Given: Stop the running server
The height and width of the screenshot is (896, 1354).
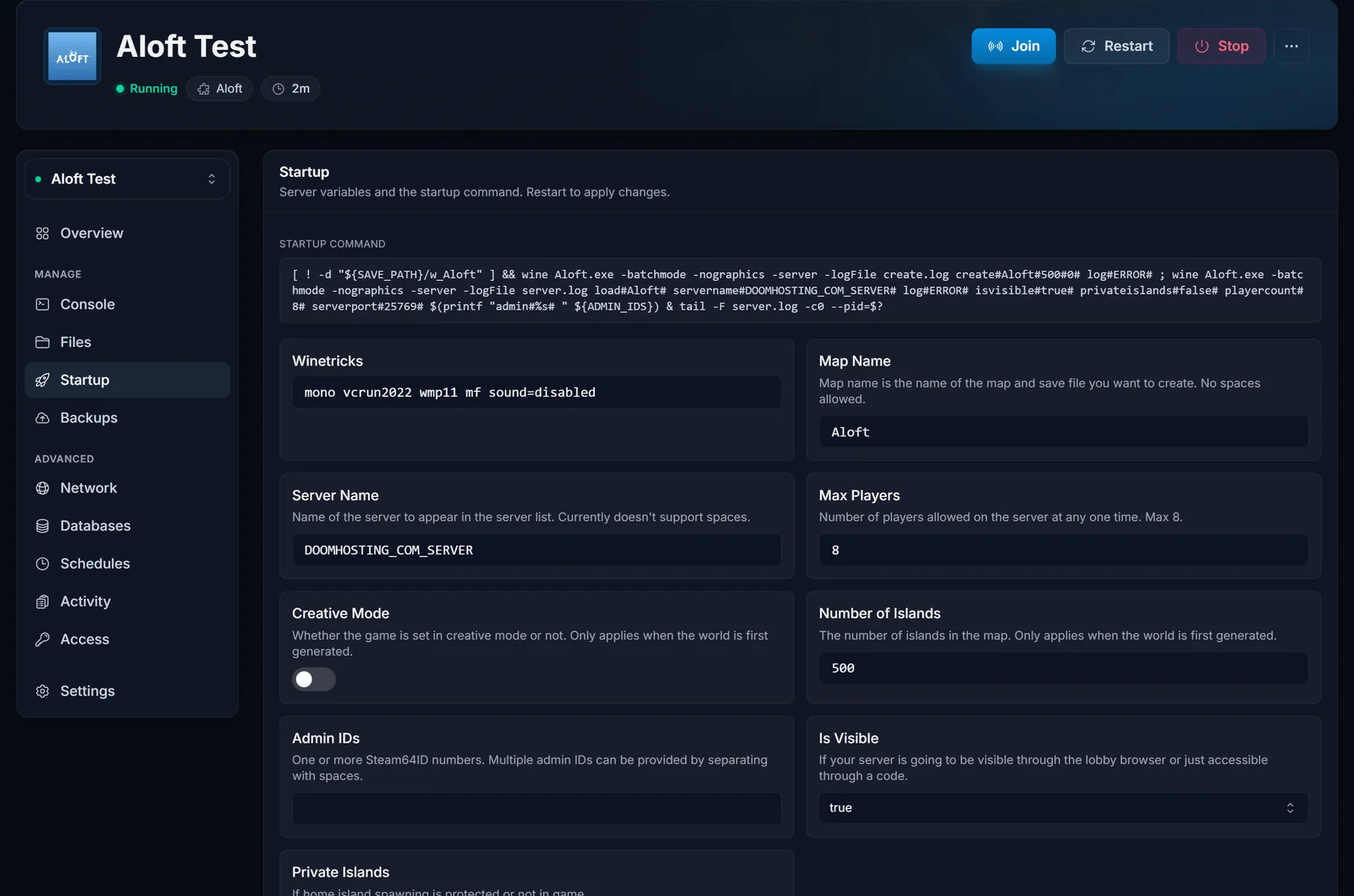Looking at the screenshot, I should [x=1221, y=47].
